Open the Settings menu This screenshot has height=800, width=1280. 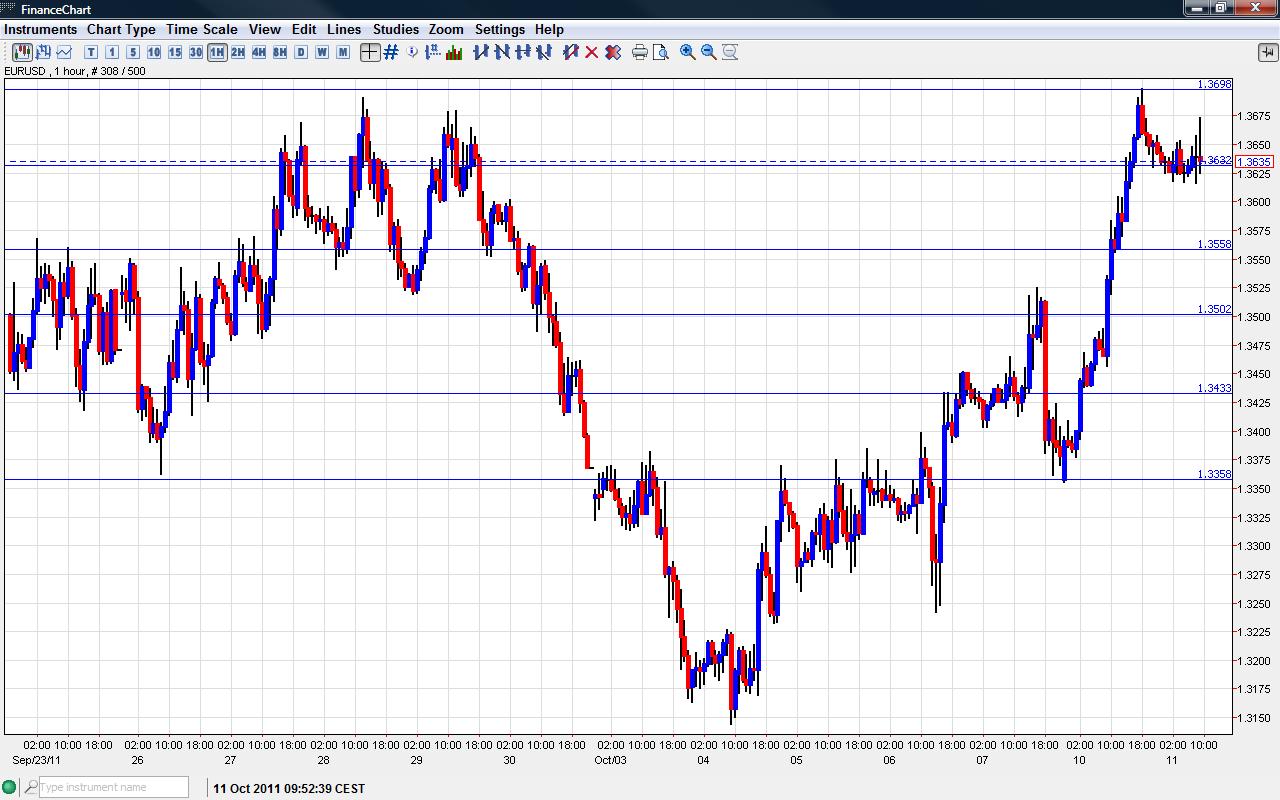(x=500, y=29)
